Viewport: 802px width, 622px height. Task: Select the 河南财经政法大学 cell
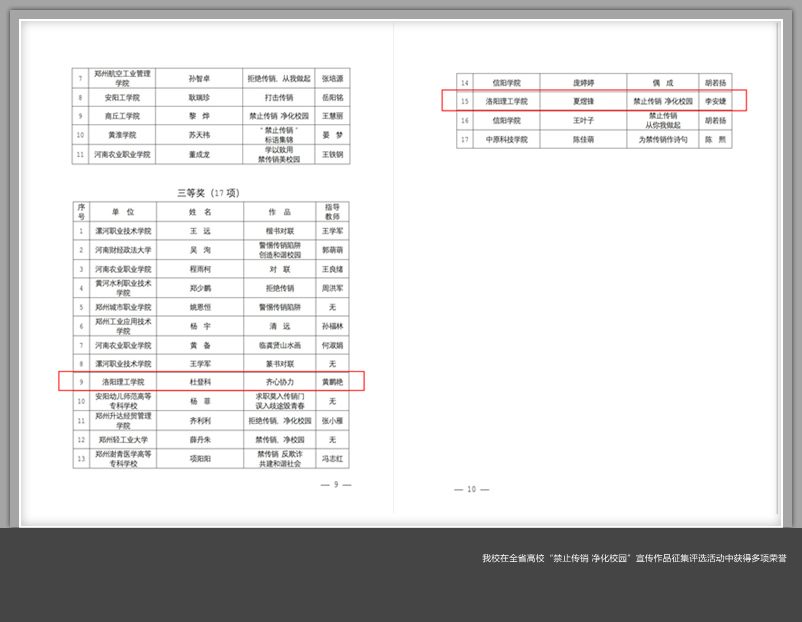tap(122, 250)
